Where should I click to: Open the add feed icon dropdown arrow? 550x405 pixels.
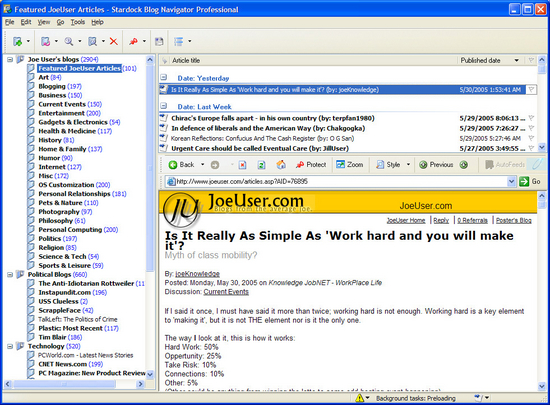coord(28,41)
